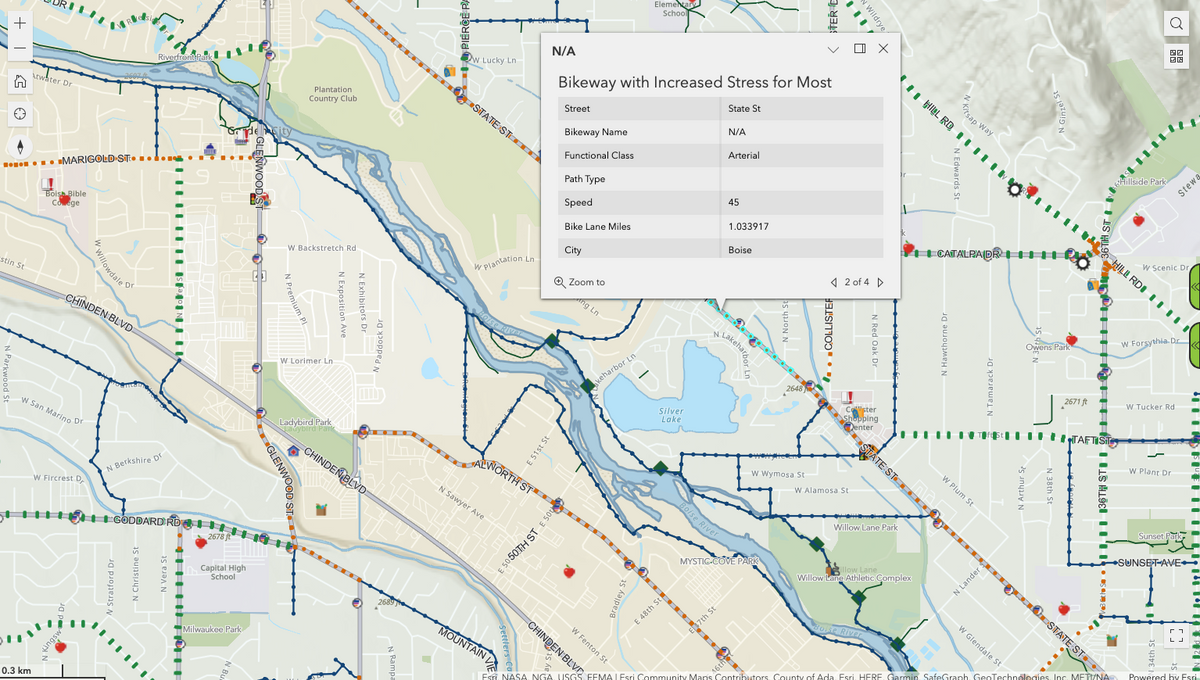This screenshot has height=680, width=1200.
Task: Go back to the previous popup feature
Action: [833, 282]
